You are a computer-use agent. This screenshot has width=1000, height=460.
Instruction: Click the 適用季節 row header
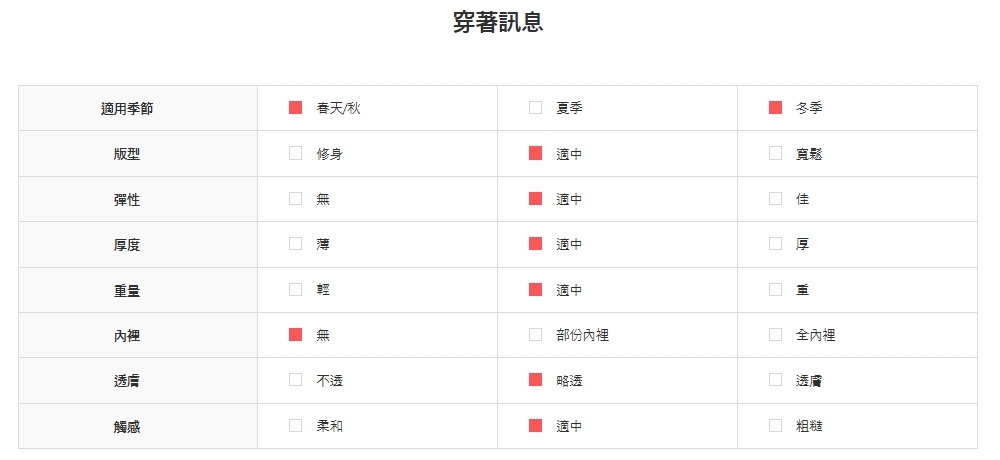[127, 108]
